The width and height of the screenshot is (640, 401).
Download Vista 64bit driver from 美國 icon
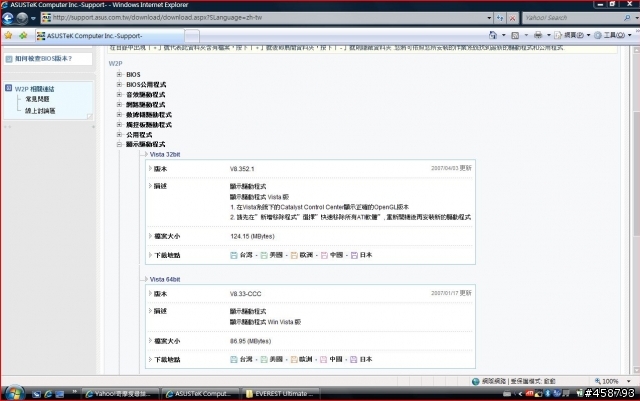pyautogui.click(x=264, y=359)
